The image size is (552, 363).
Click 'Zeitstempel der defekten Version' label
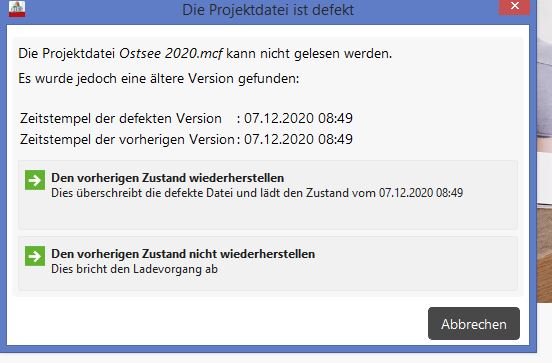pos(121,119)
